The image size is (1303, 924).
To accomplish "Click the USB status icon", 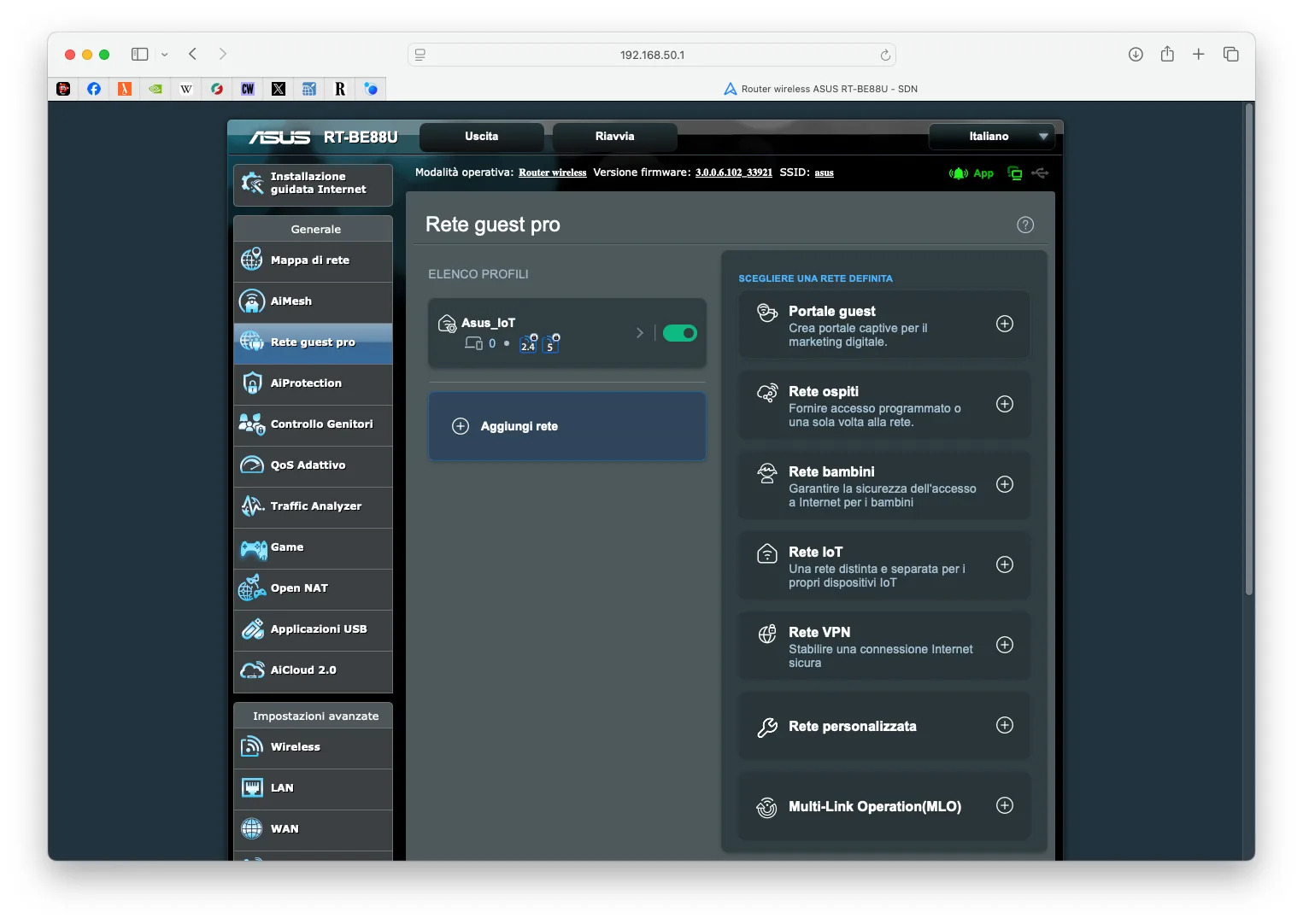I will point(1040,173).
